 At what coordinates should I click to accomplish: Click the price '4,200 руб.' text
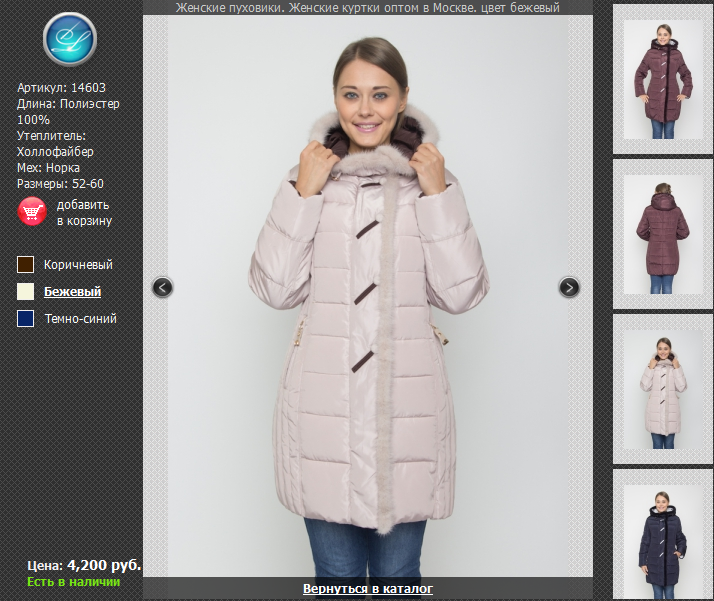[104, 565]
